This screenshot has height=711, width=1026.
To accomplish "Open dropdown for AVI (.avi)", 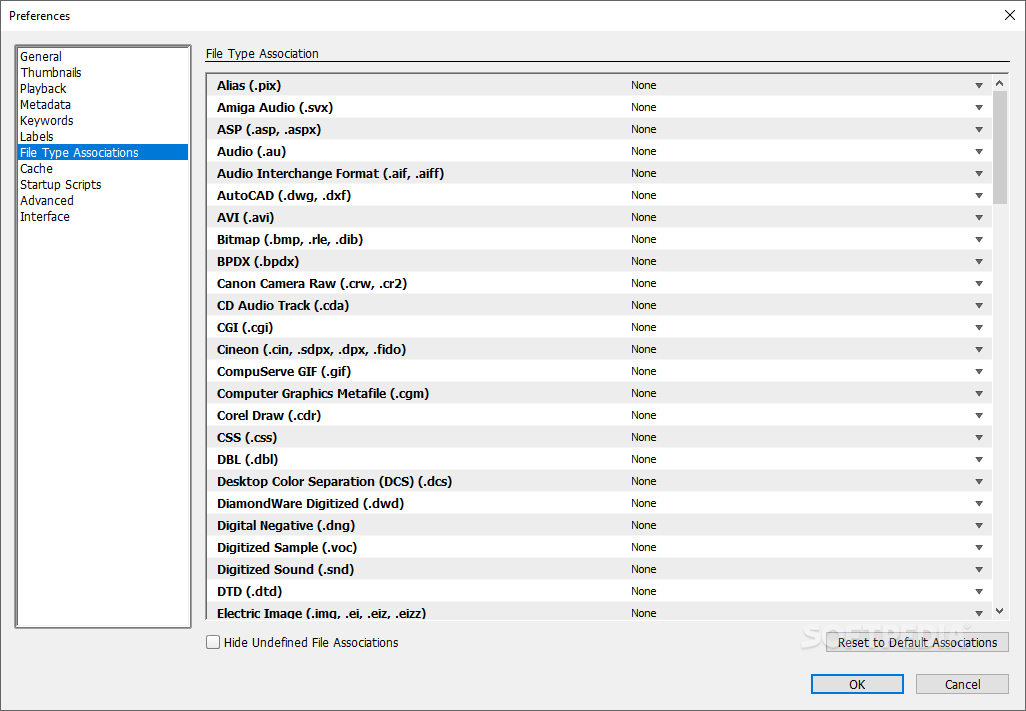I will [x=979, y=218].
